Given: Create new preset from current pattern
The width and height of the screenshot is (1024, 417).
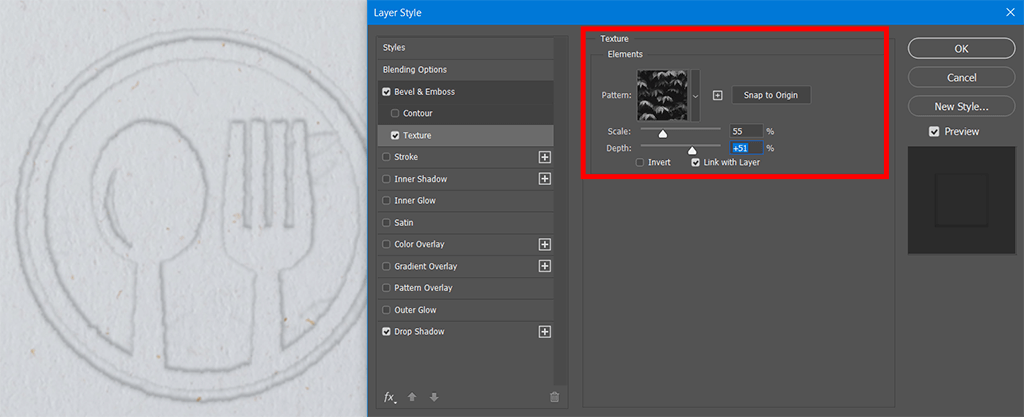Looking at the screenshot, I should click(x=717, y=95).
